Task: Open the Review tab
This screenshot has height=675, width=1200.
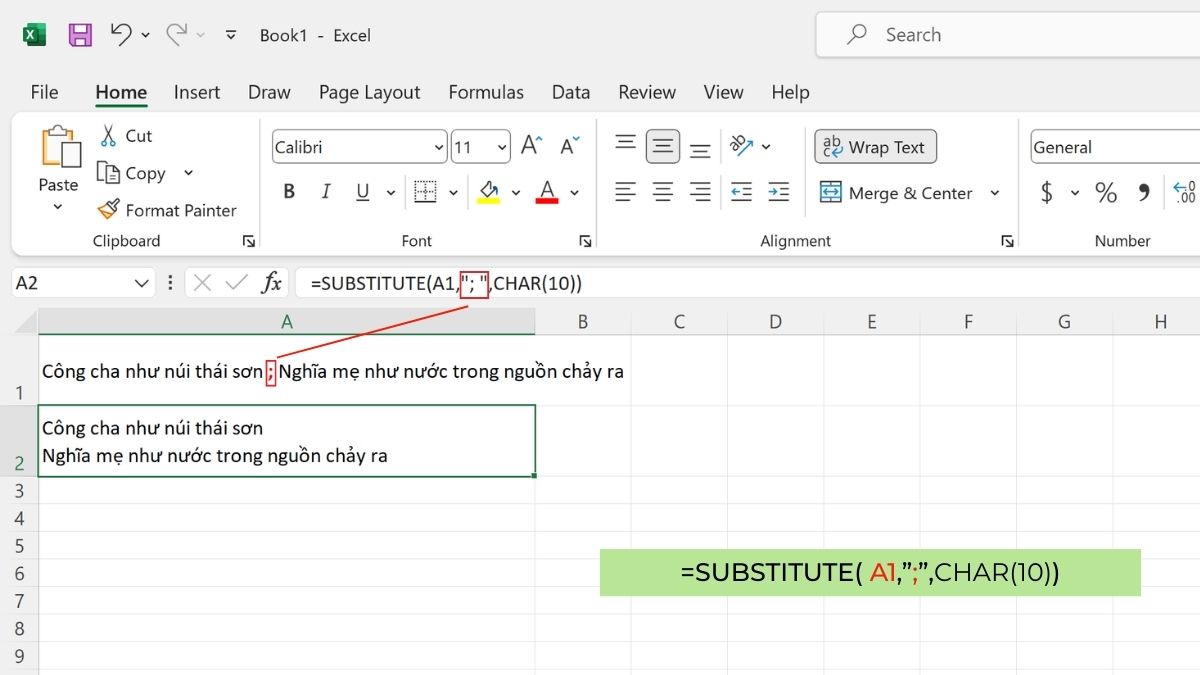Action: (x=647, y=92)
